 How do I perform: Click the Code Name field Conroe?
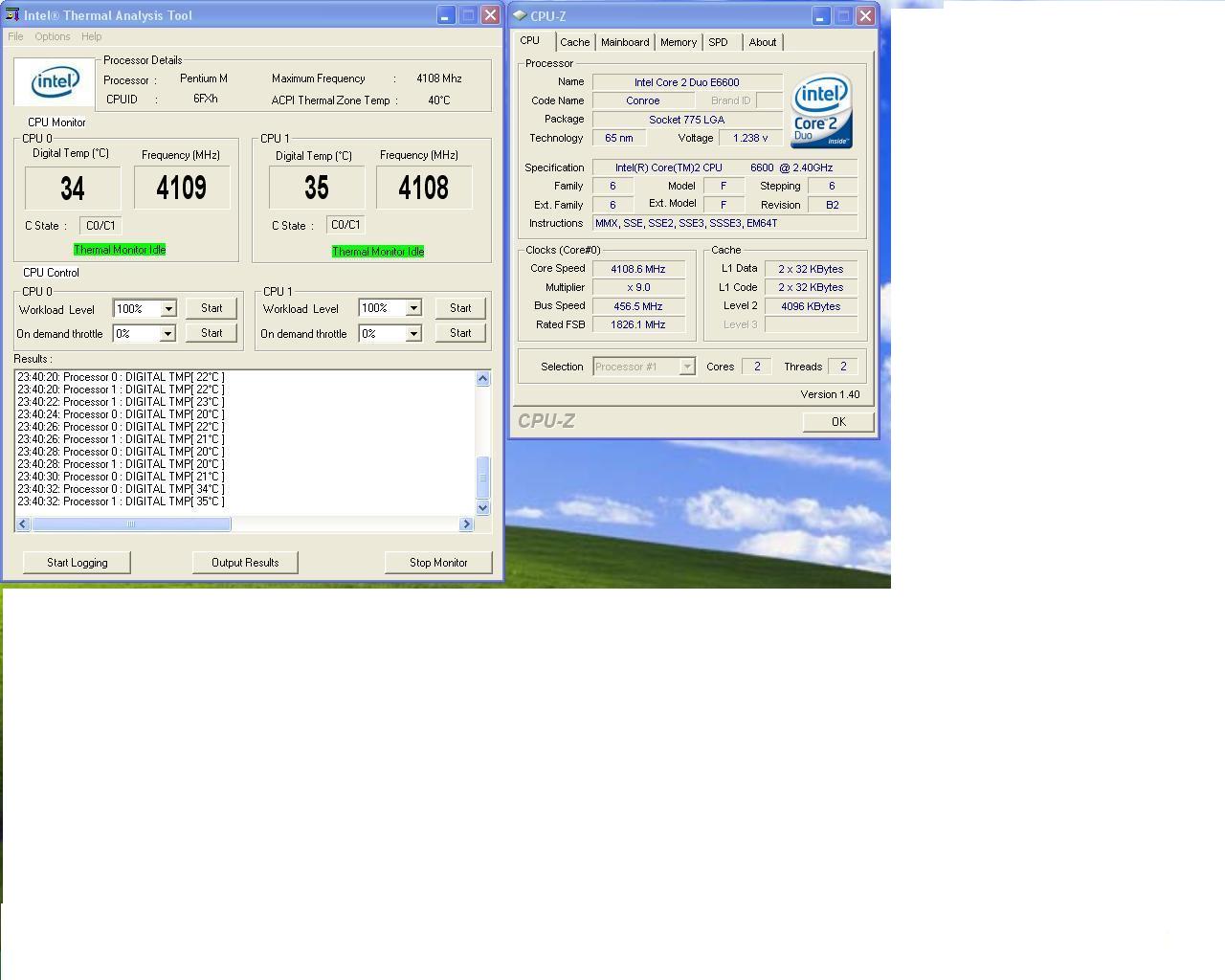pyautogui.click(x=643, y=100)
